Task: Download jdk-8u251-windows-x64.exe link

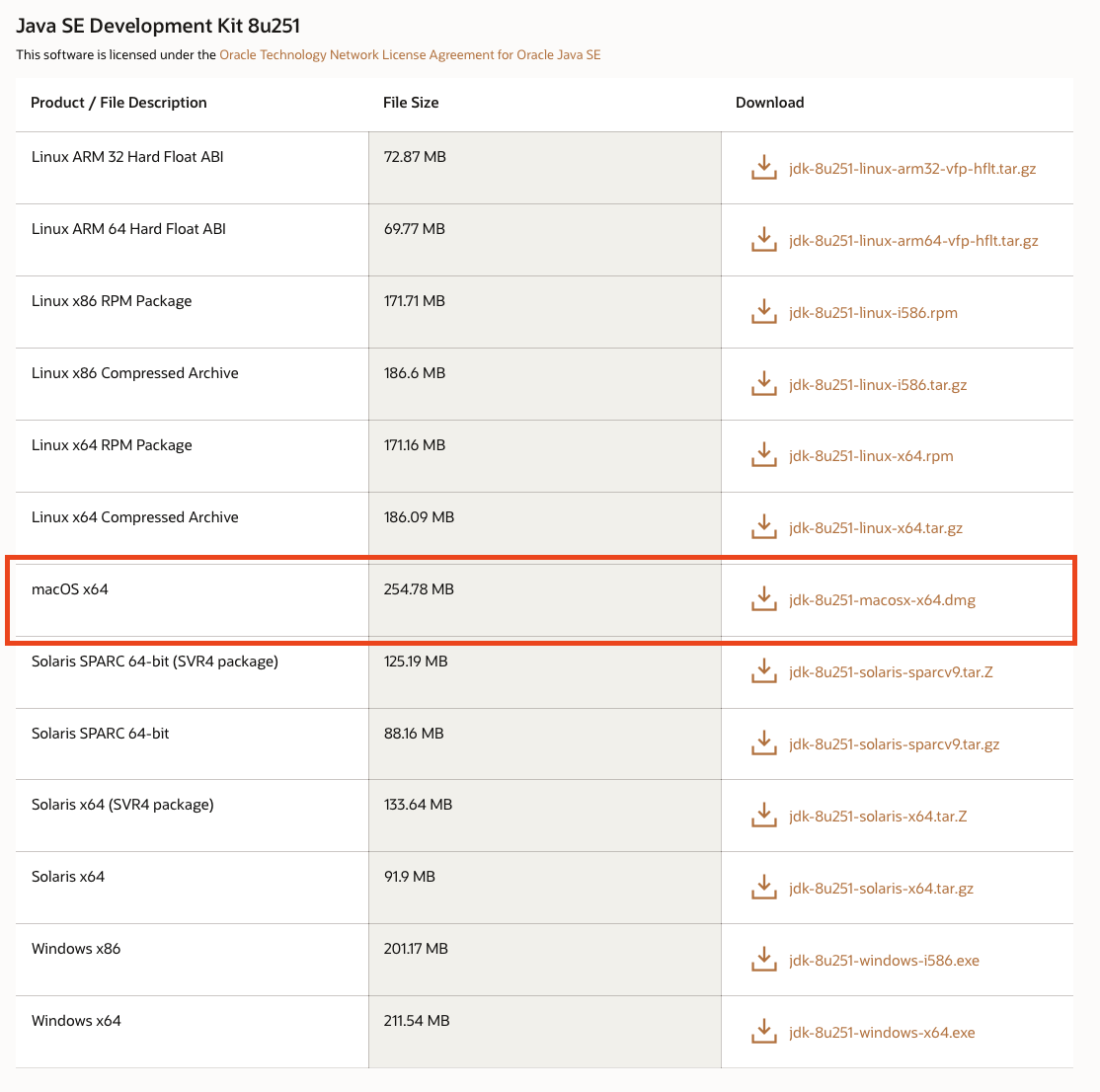Action: pyautogui.click(x=882, y=1033)
